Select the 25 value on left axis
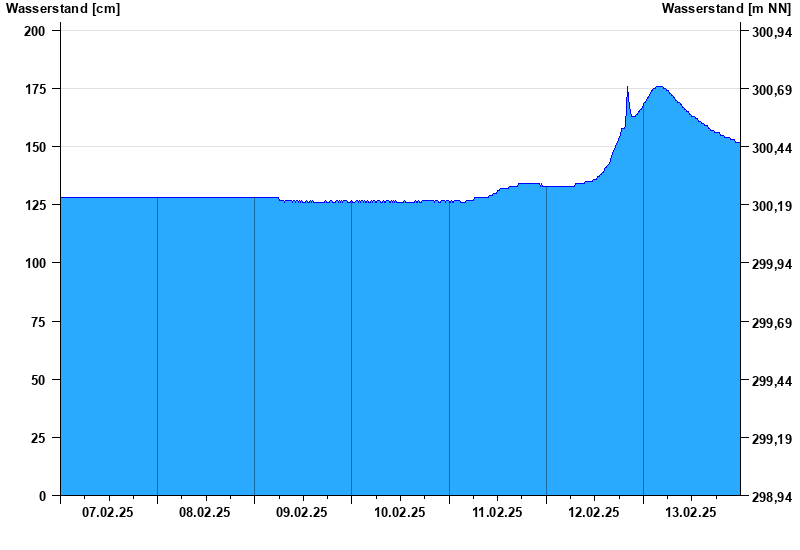The image size is (800, 550). pyautogui.click(x=38, y=438)
